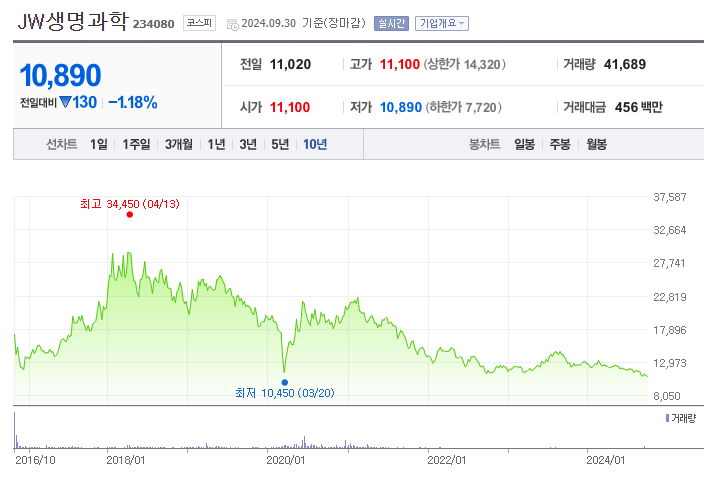The width and height of the screenshot is (704, 478).
Task: Click the 22,819 price axis label
Action: point(669,297)
